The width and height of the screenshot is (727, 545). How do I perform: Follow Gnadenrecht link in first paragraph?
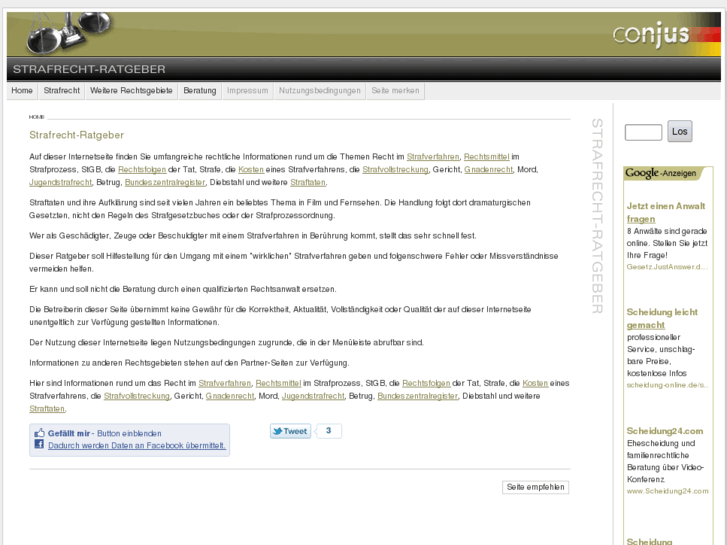(489, 170)
